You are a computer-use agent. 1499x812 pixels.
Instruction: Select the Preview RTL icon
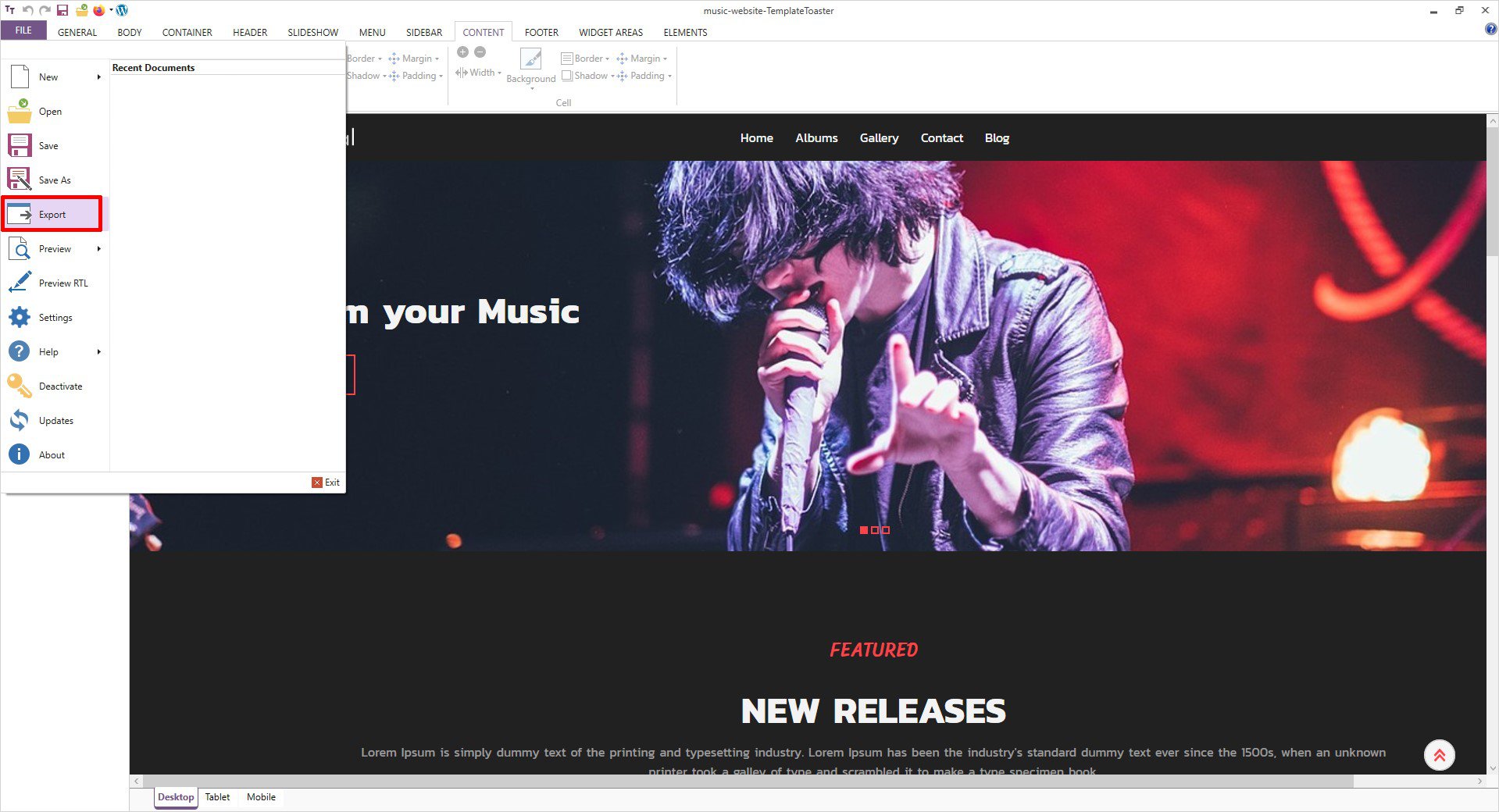(x=20, y=283)
